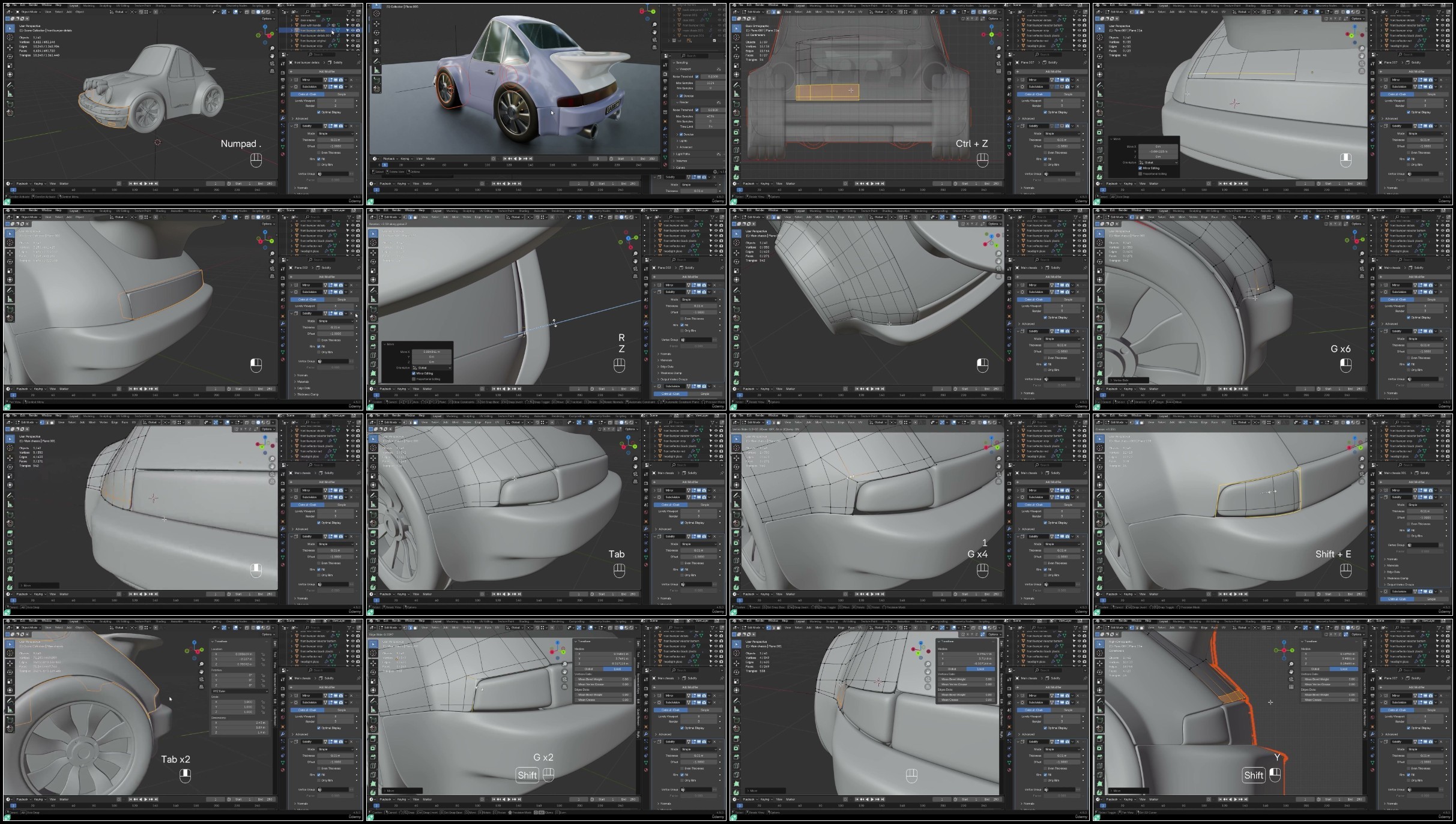Image resolution: width=1456 pixels, height=824 pixels.
Task: Toggle the Viewport Noise Threshold checkbox in render settings
Action: [x=696, y=77]
